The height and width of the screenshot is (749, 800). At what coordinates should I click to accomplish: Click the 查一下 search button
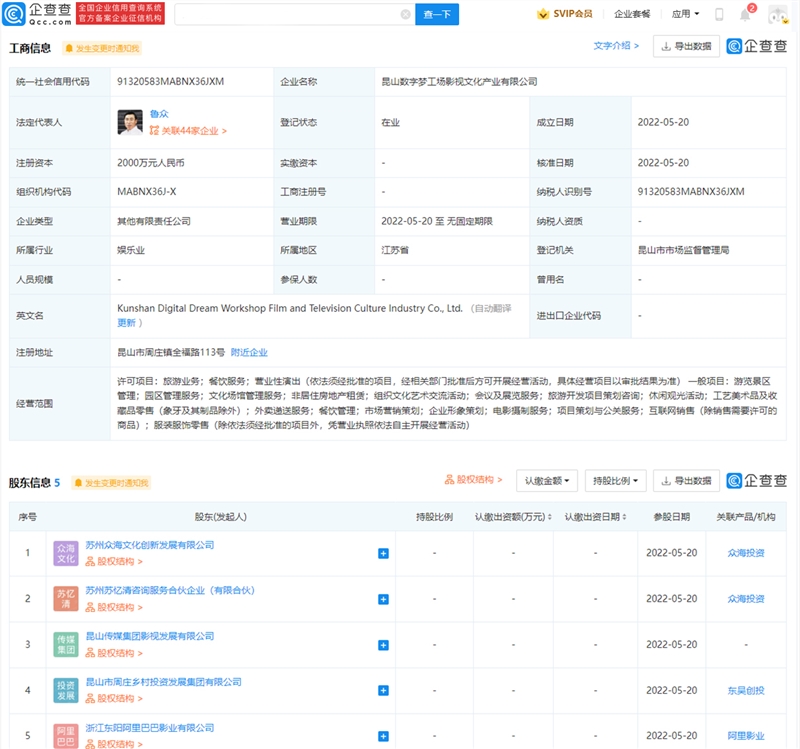coord(437,14)
